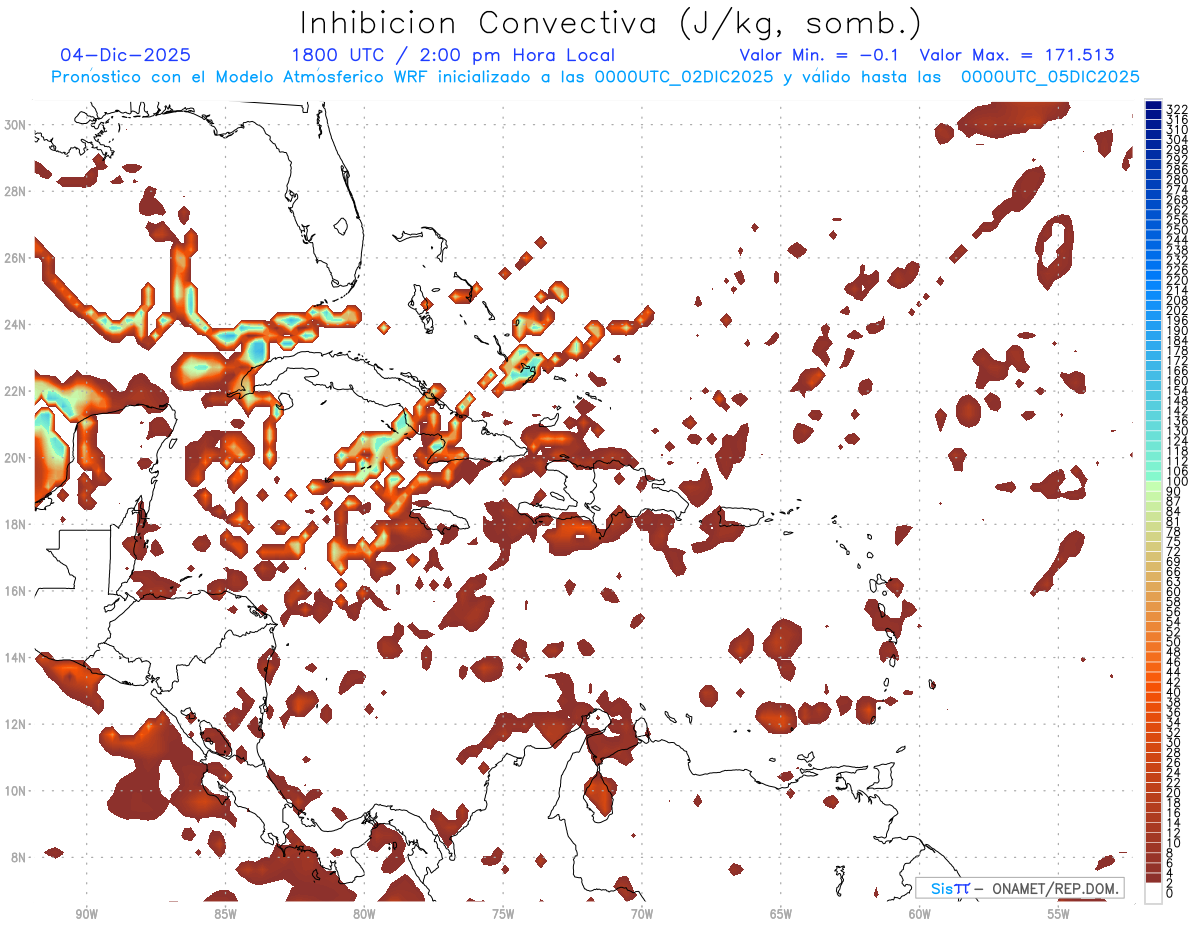The image size is (1200, 927).
Task: Click the '85W' longitude label
Action: point(225,913)
